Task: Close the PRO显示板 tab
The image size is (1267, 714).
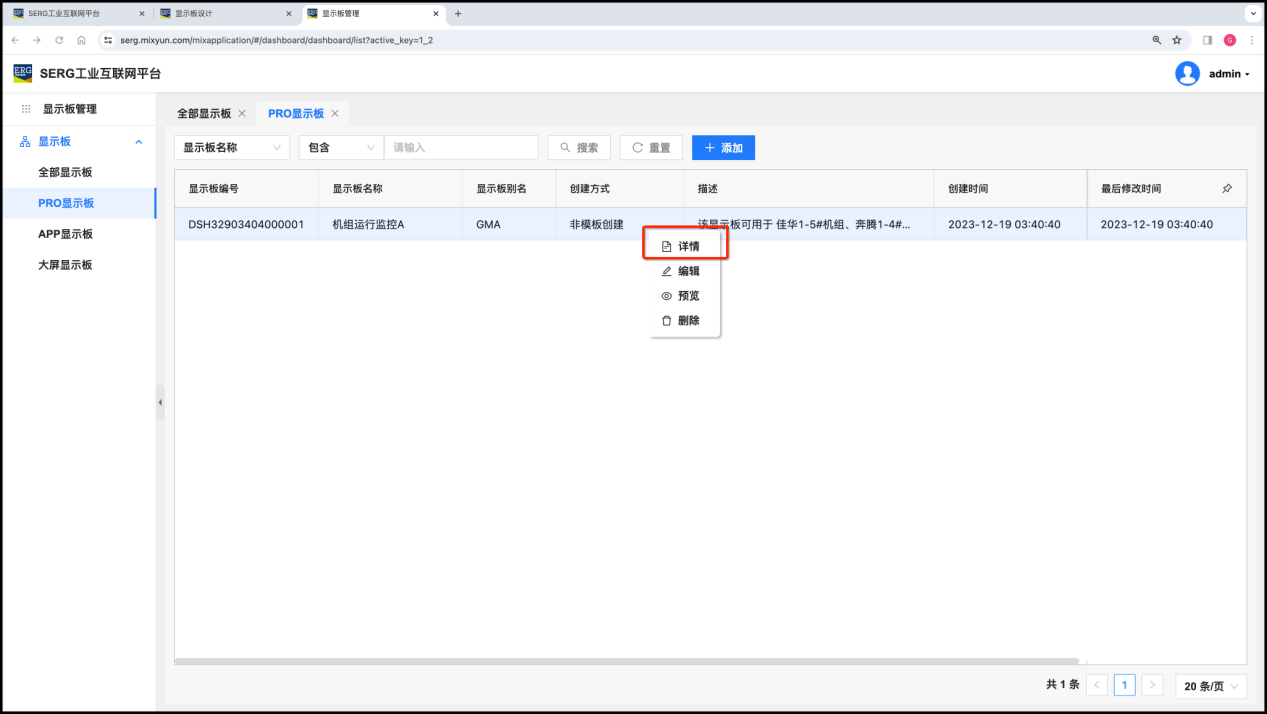Action: [335, 114]
